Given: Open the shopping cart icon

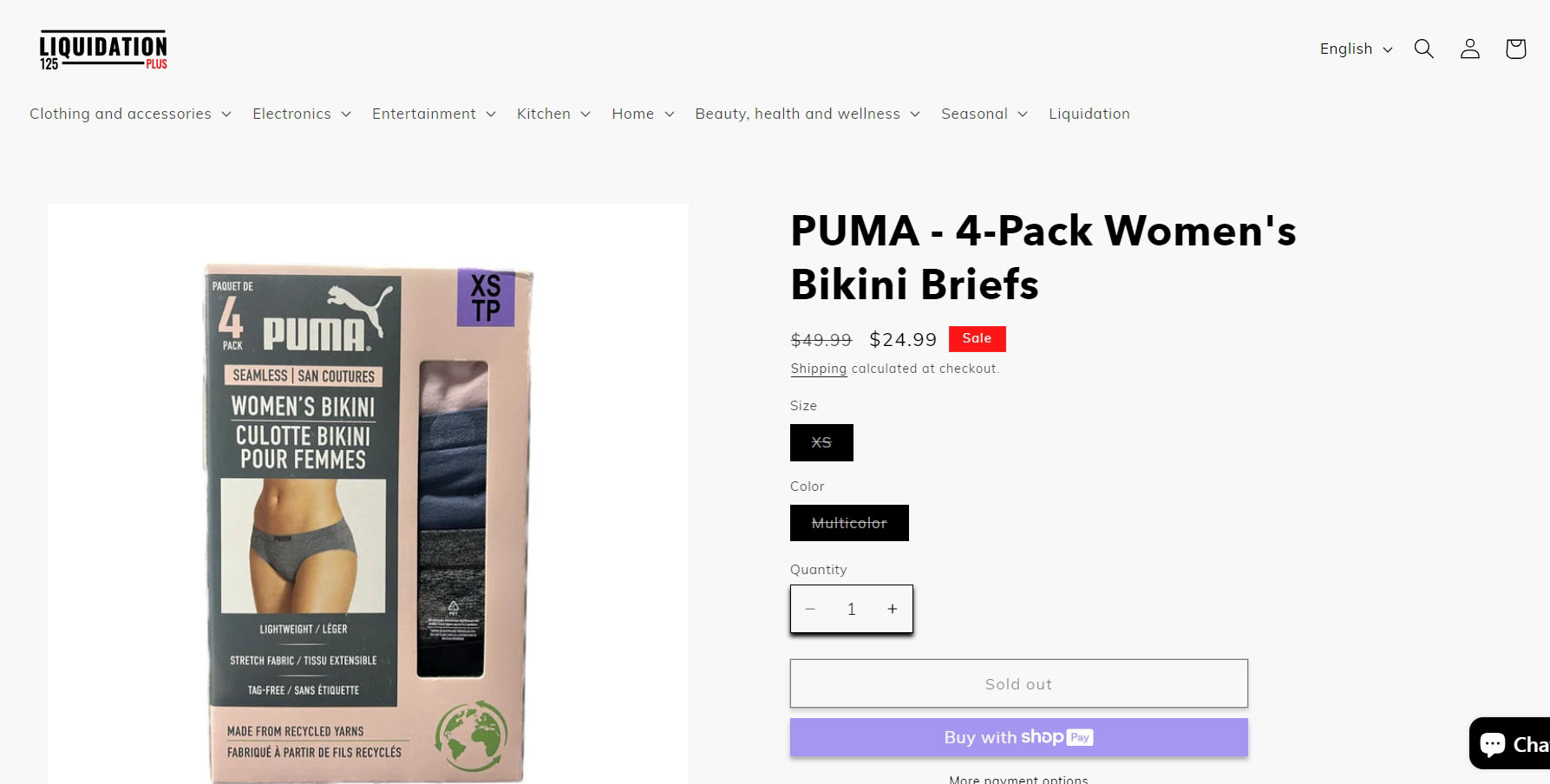Looking at the screenshot, I should (x=1515, y=49).
